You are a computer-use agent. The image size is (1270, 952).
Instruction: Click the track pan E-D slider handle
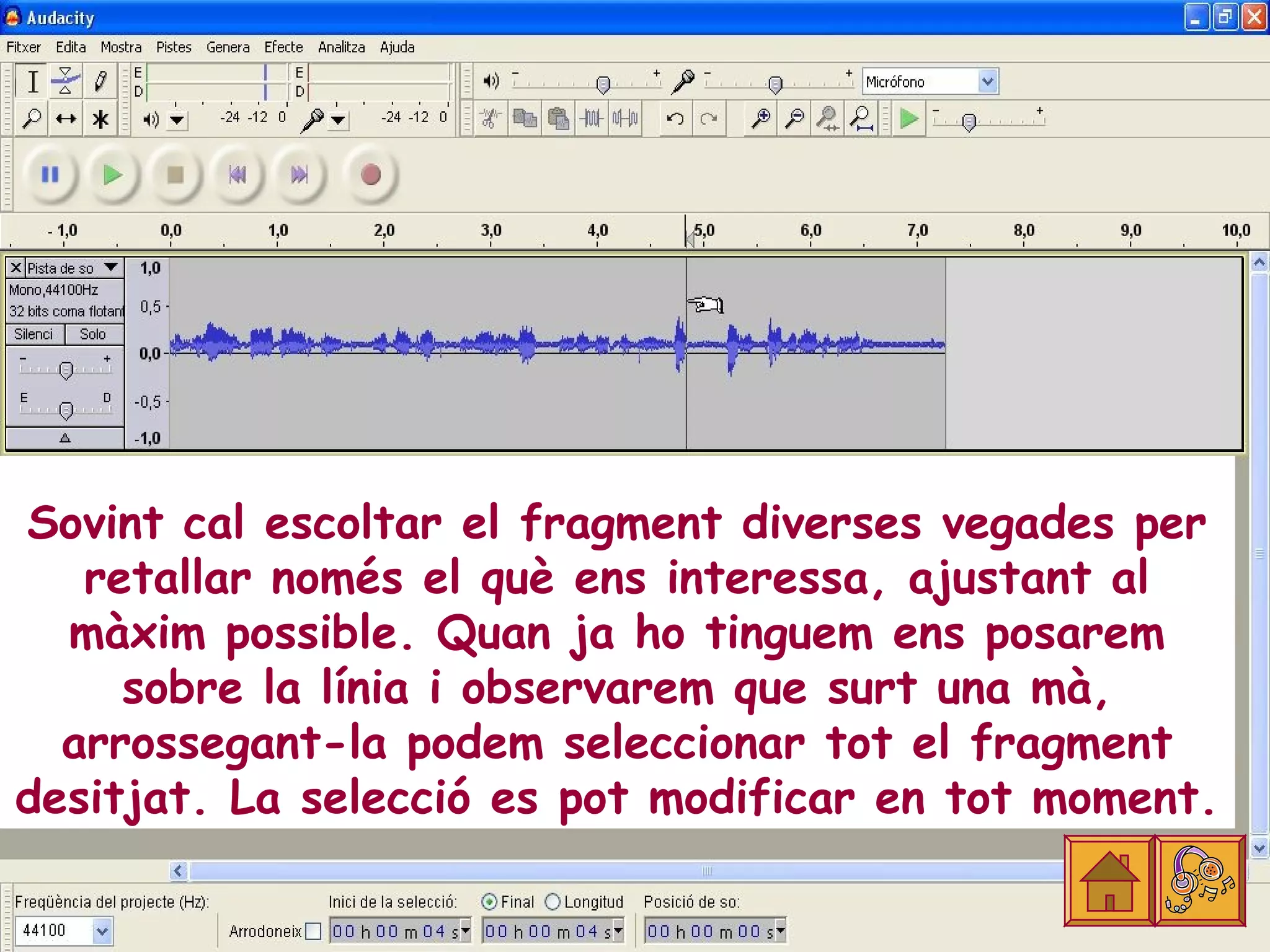pyautogui.click(x=66, y=410)
